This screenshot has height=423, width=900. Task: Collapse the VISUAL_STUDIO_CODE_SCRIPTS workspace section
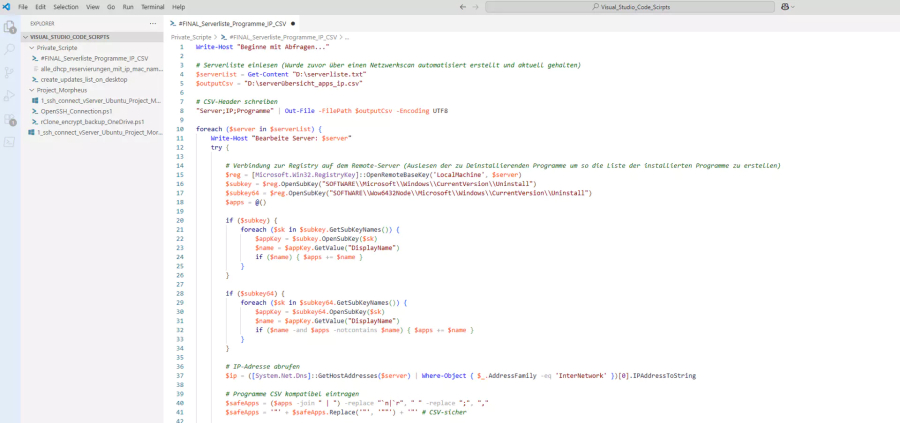(69, 36)
